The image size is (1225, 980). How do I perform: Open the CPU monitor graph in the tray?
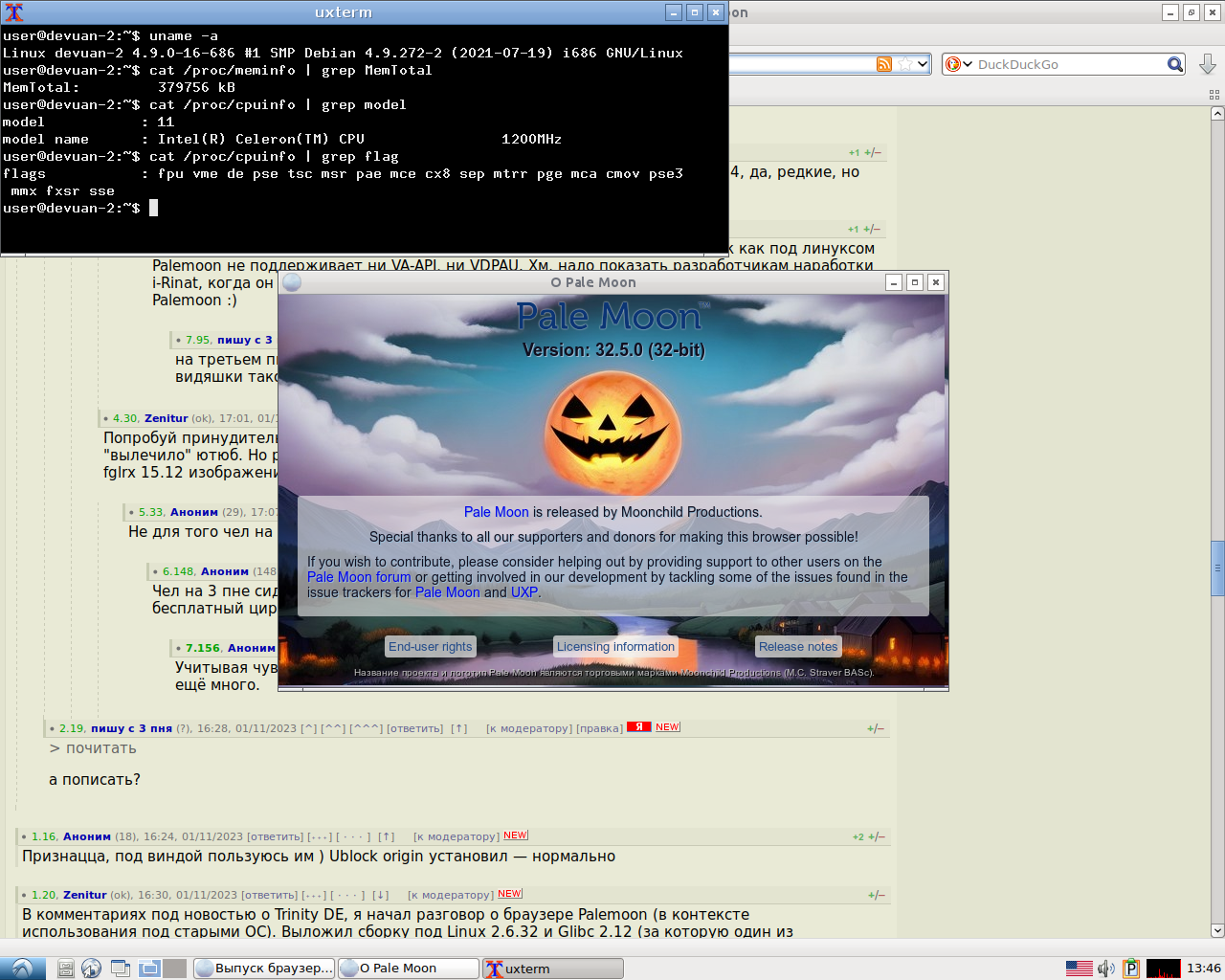click(x=1163, y=969)
